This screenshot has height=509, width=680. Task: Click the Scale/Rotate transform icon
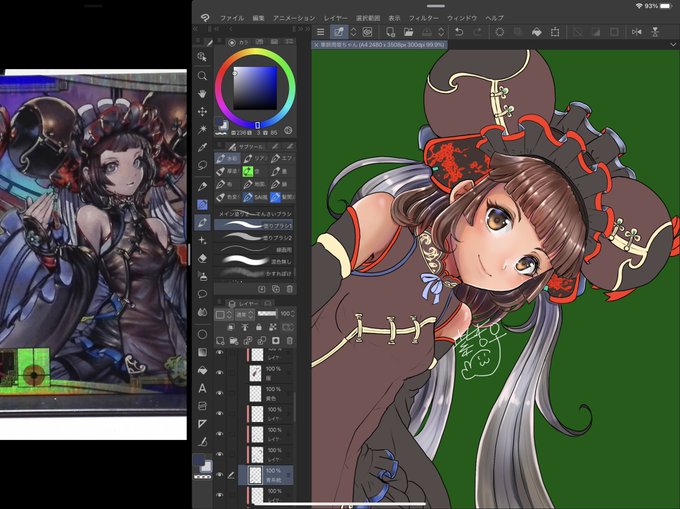click(x=555, y=32)
